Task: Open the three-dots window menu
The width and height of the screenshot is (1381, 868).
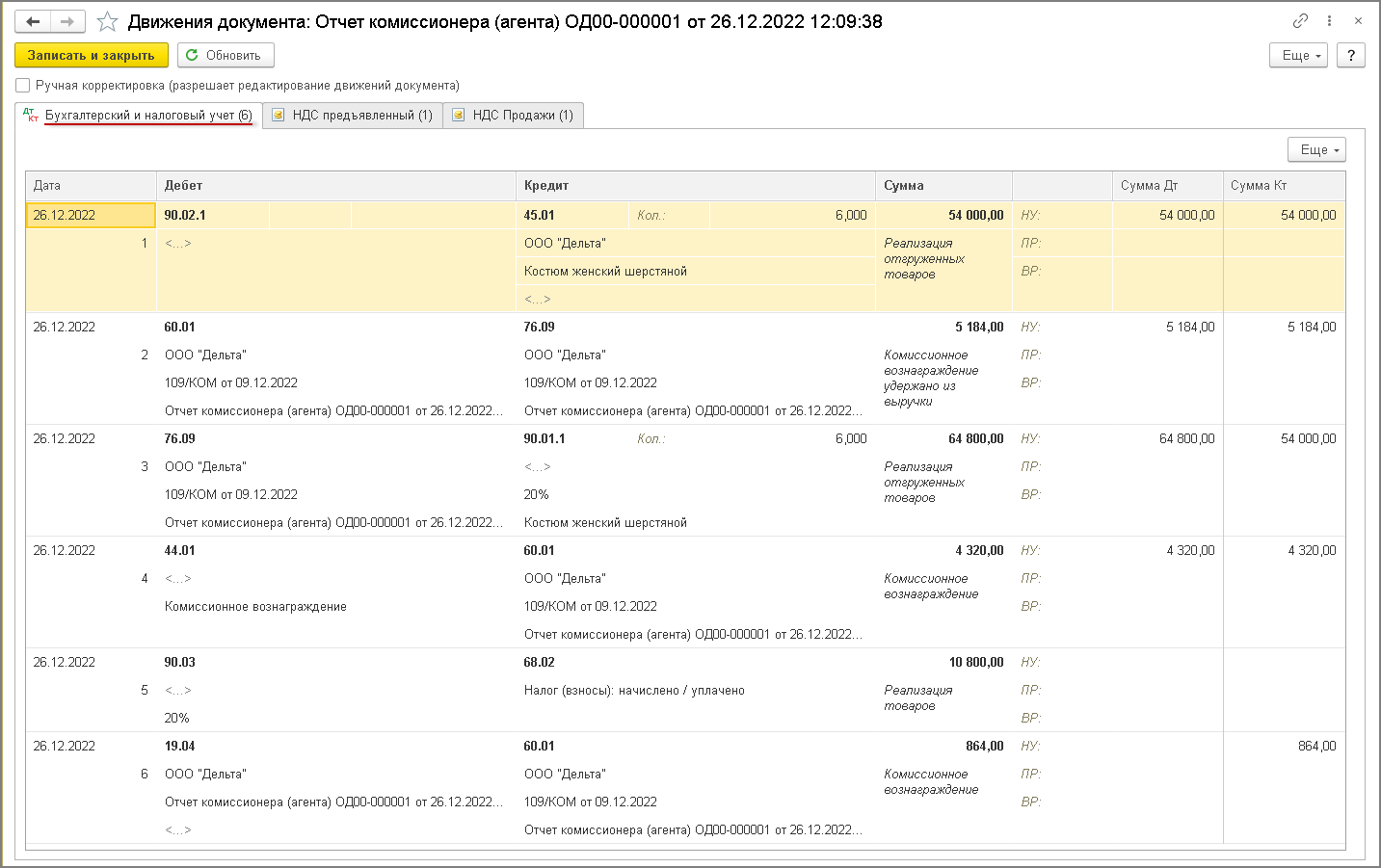Action: click(1329, 20)
